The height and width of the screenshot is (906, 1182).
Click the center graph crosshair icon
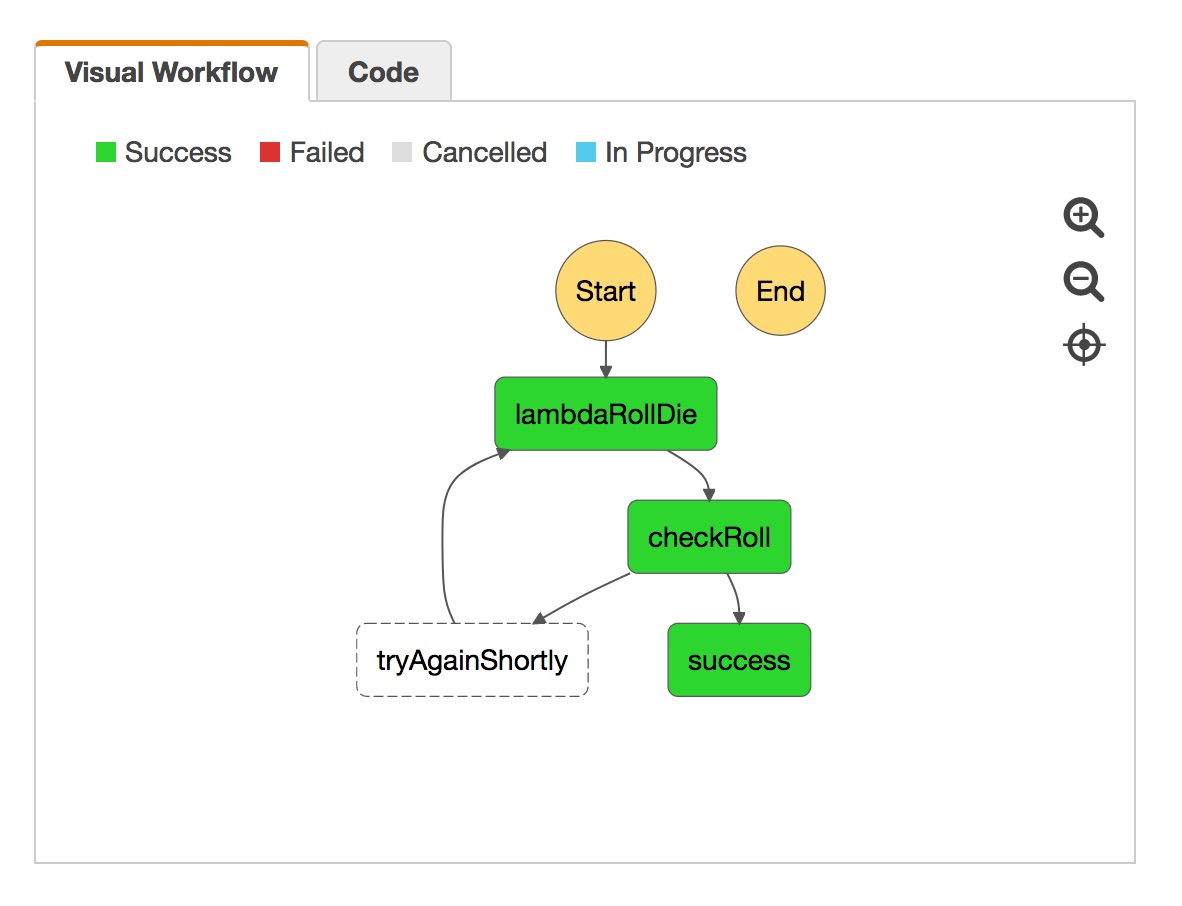[1084, 346]
